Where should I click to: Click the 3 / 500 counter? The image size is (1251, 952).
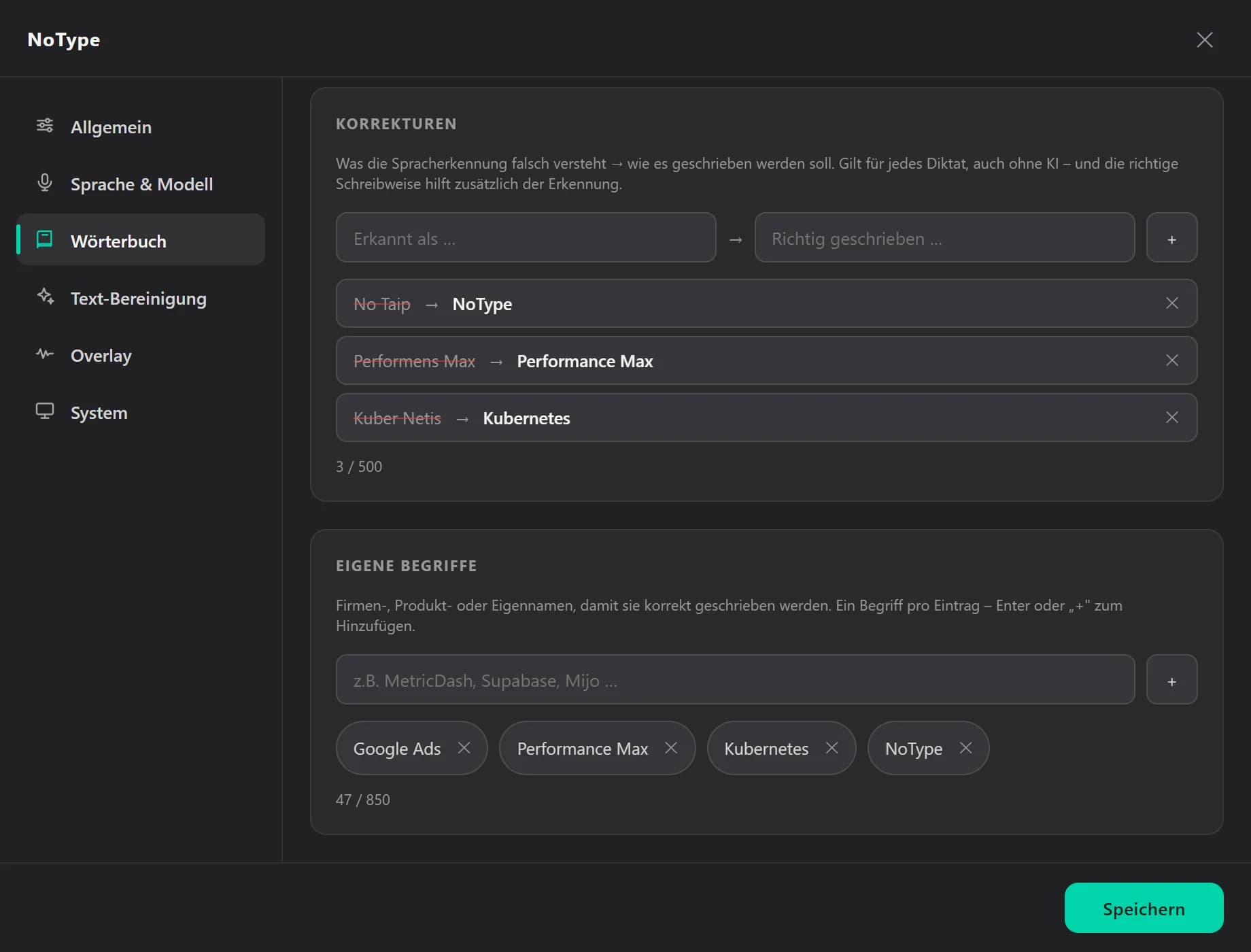359,466
